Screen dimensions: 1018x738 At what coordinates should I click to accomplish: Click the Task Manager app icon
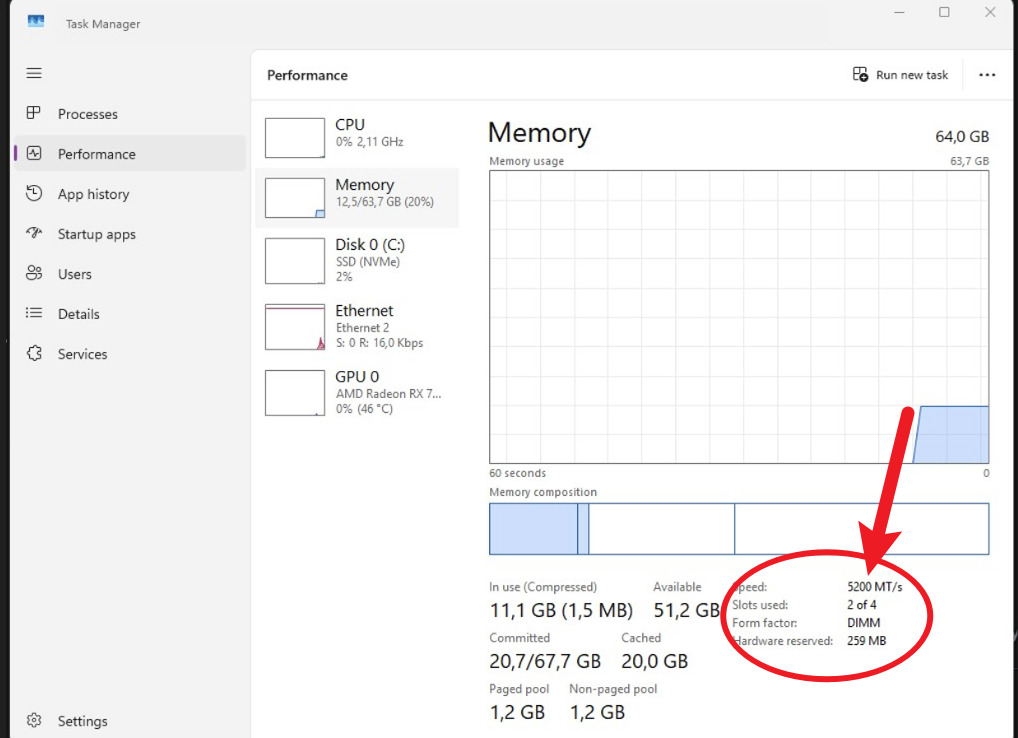(36, 22)
